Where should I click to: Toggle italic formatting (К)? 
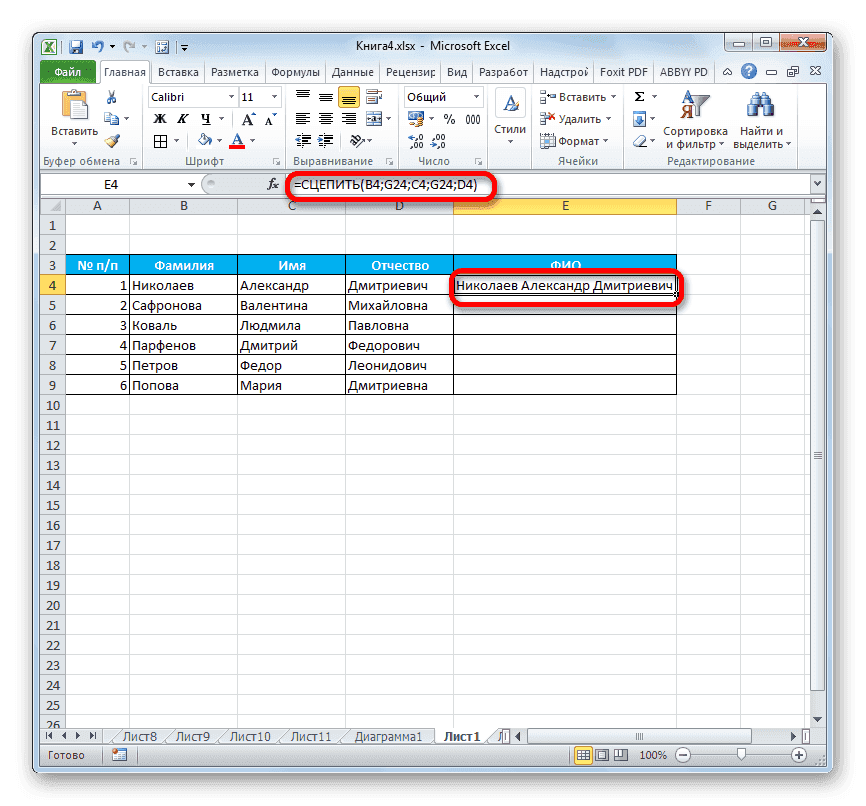(181, 118)
